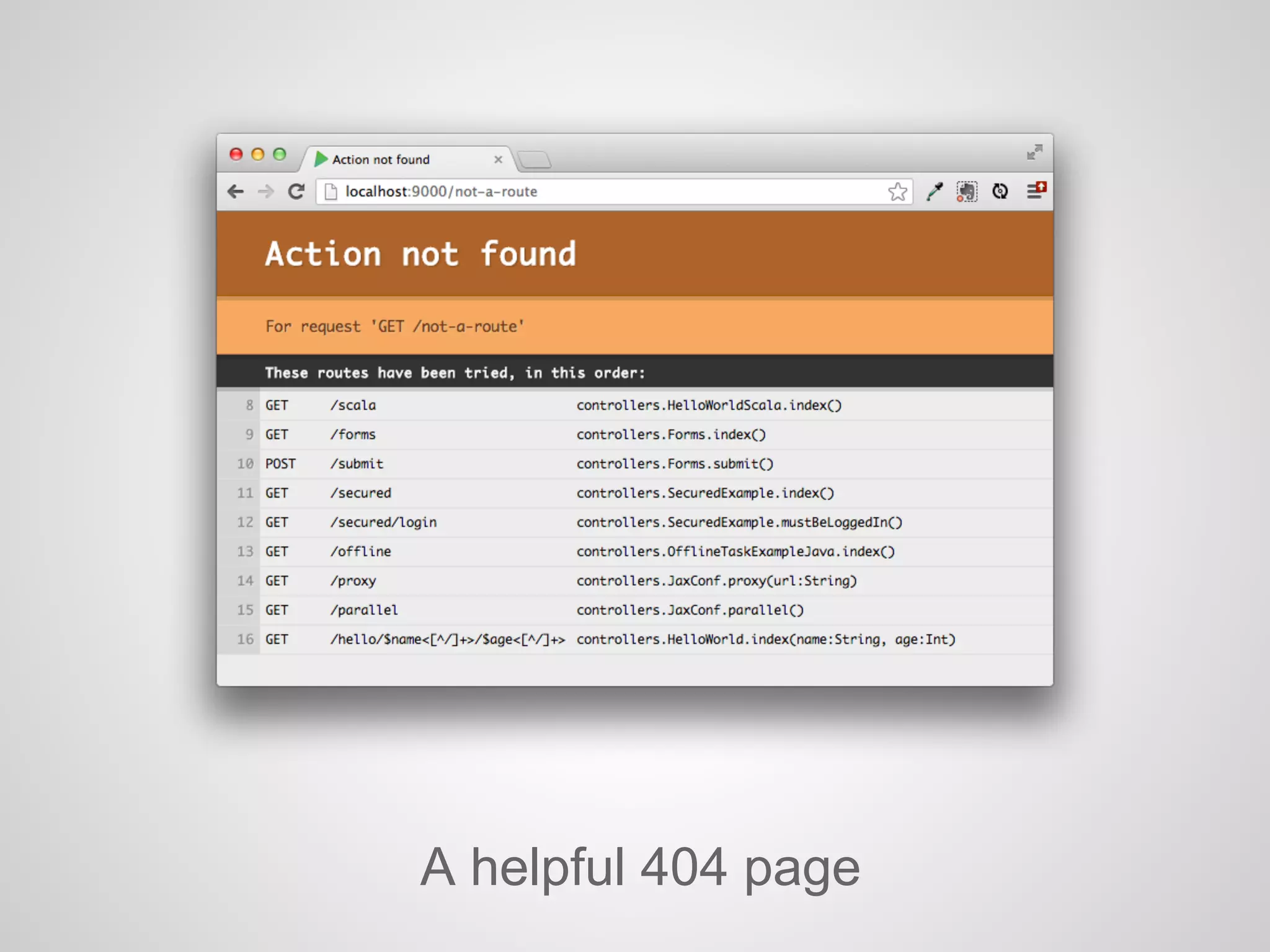Select the POST /submit route row

point(357,464)
